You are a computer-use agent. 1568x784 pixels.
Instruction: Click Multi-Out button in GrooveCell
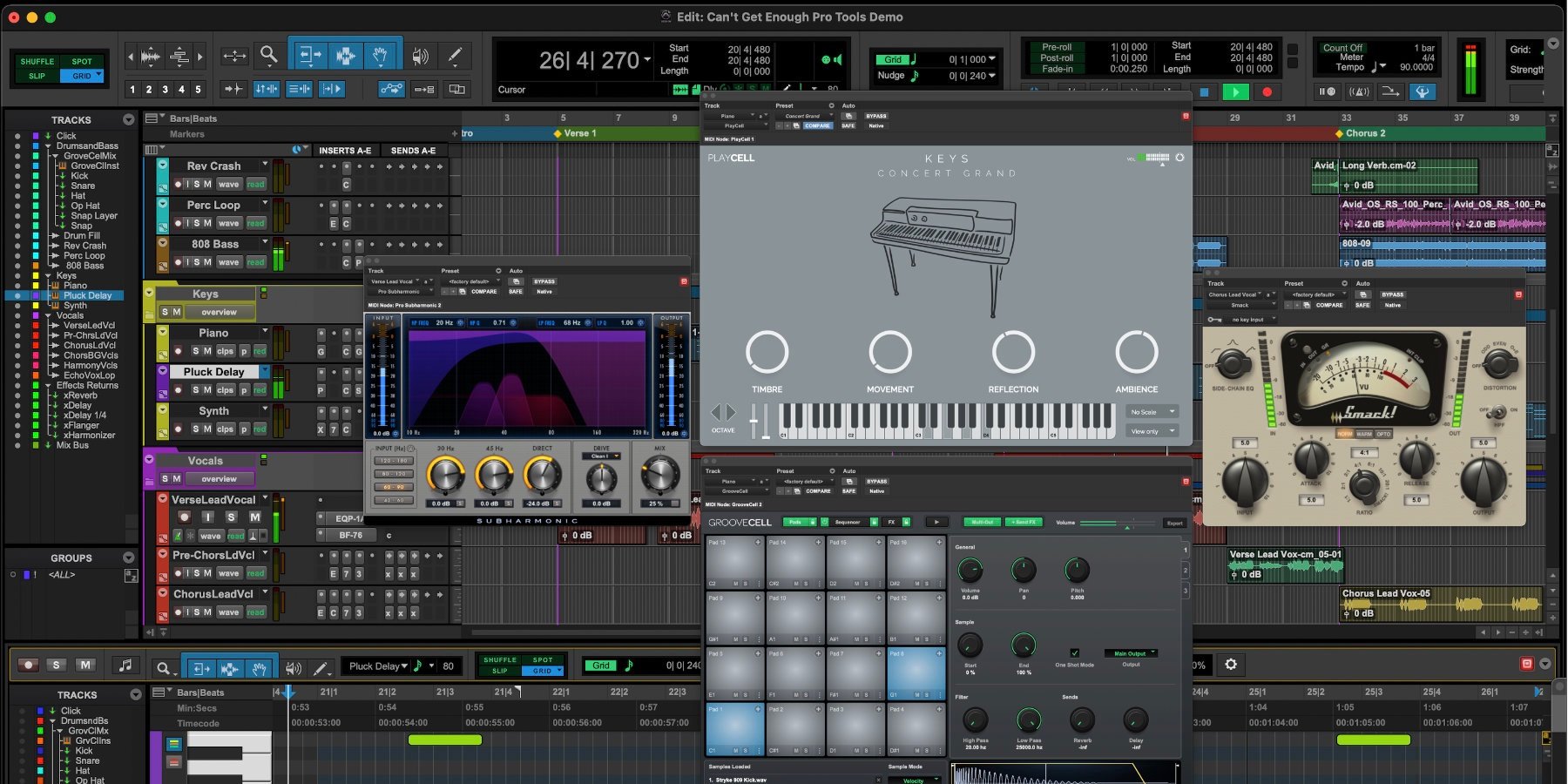[x=982, y=523]
